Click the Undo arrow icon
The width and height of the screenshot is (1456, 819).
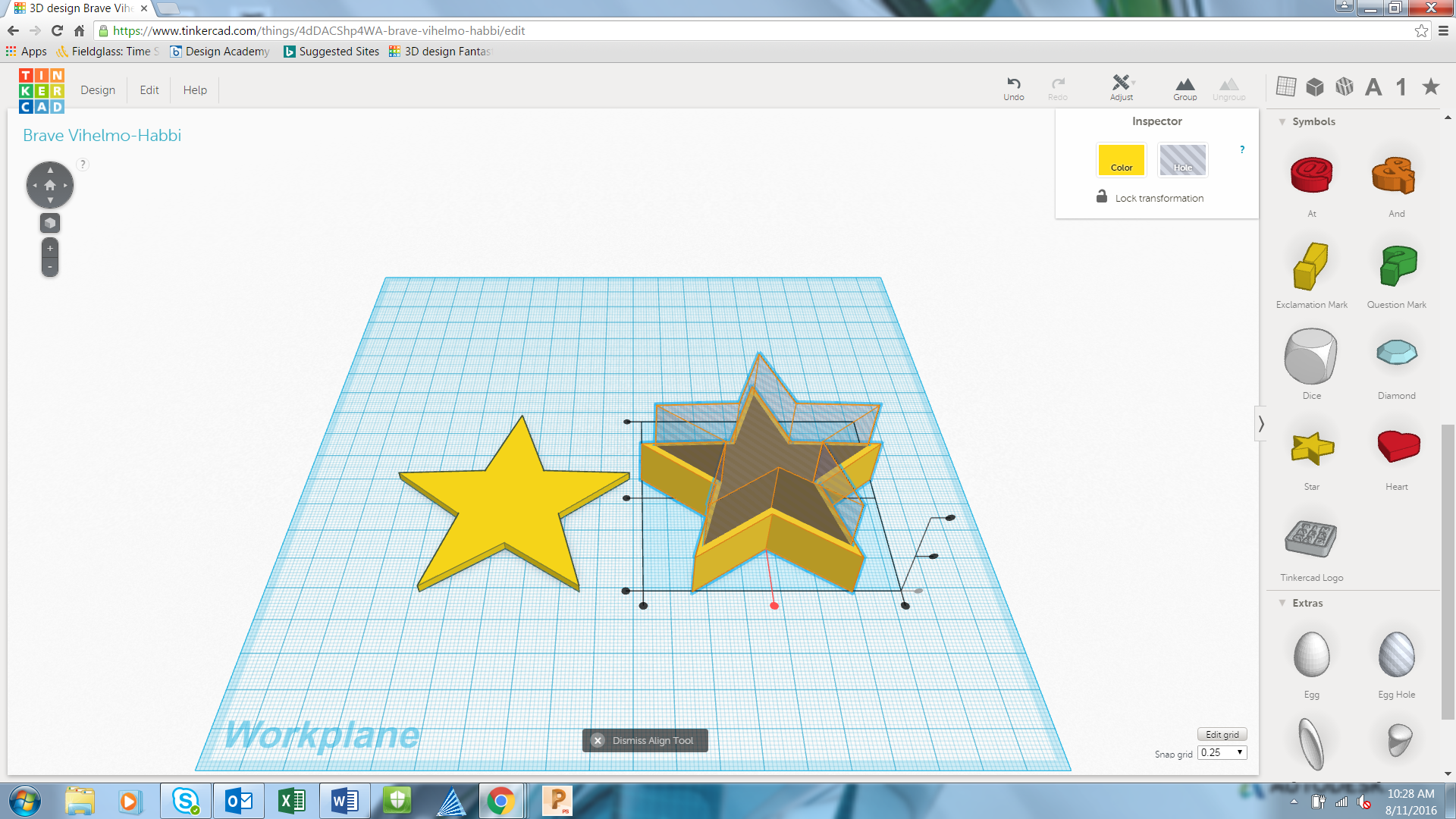click(1013, 83)
